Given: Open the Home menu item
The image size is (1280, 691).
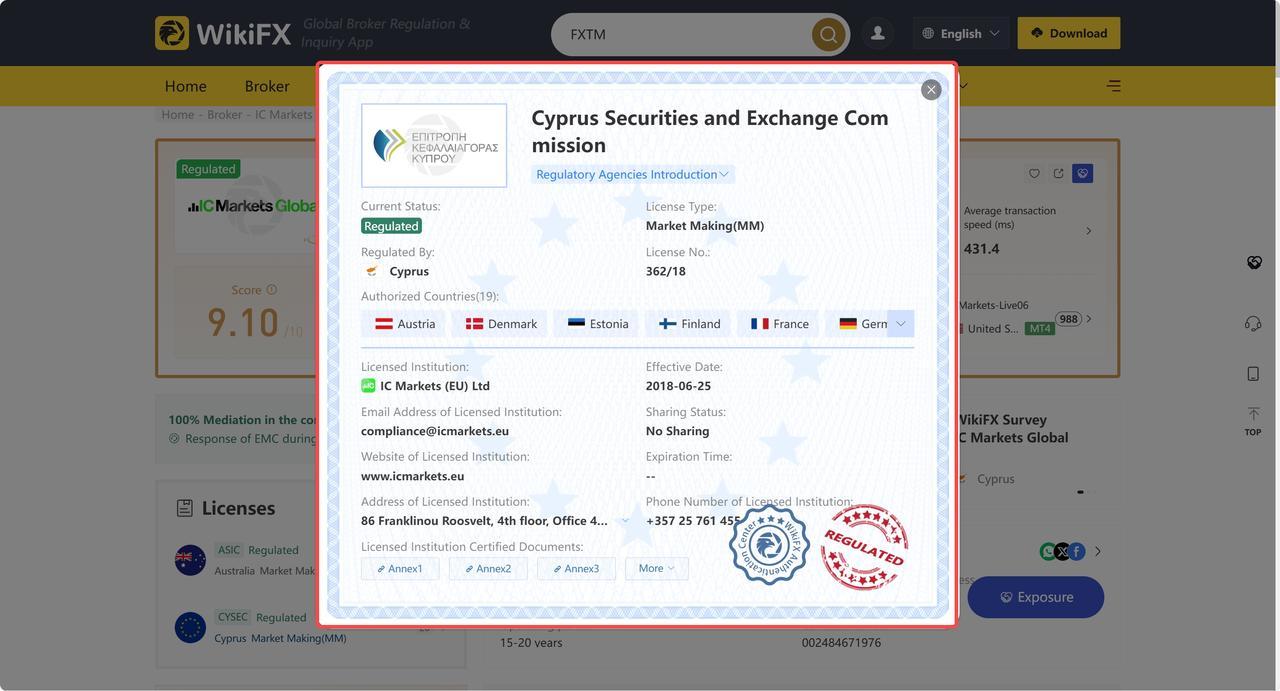Looking at the screenshot, I should click(185, 86).
